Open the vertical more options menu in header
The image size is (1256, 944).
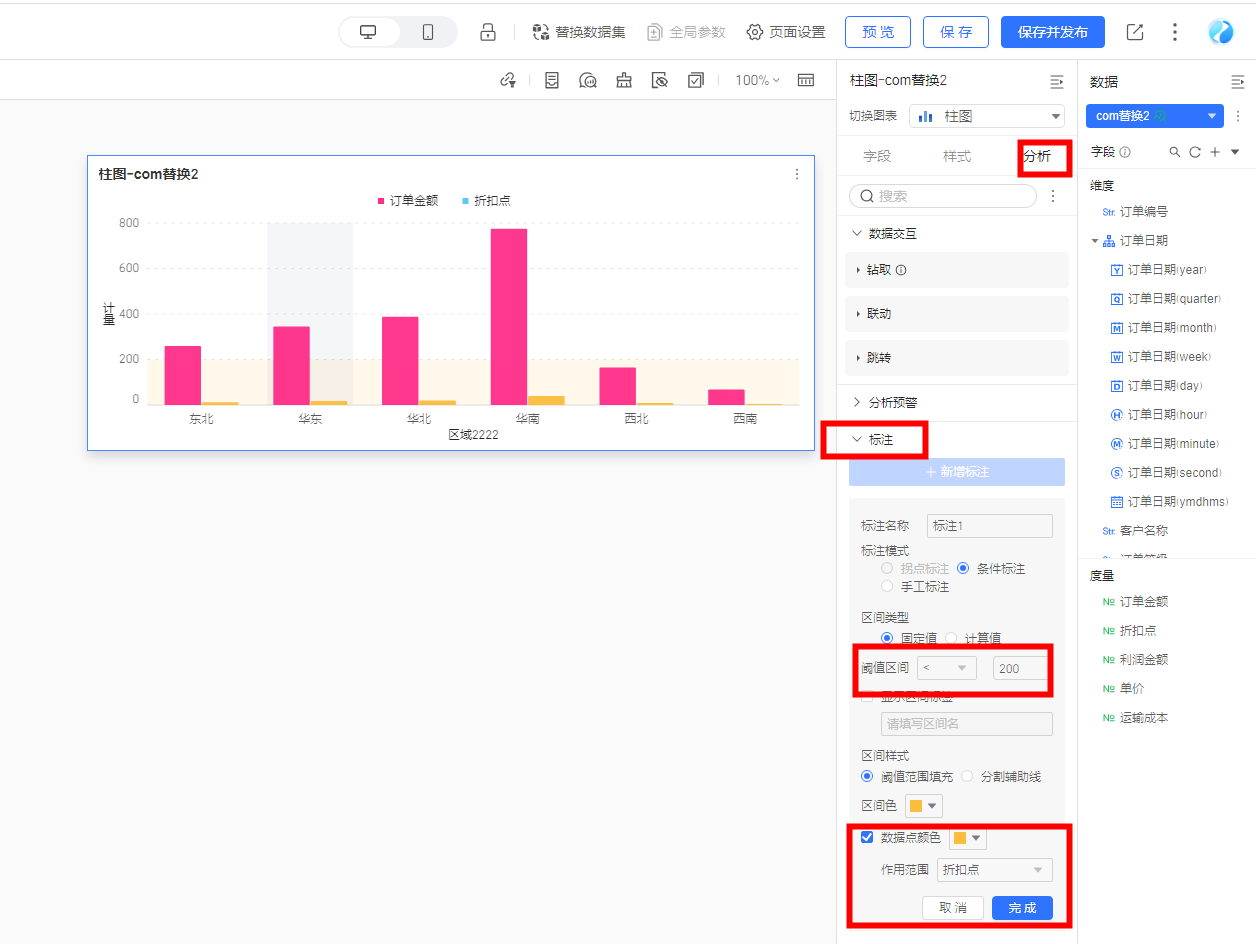(1175, 32)
